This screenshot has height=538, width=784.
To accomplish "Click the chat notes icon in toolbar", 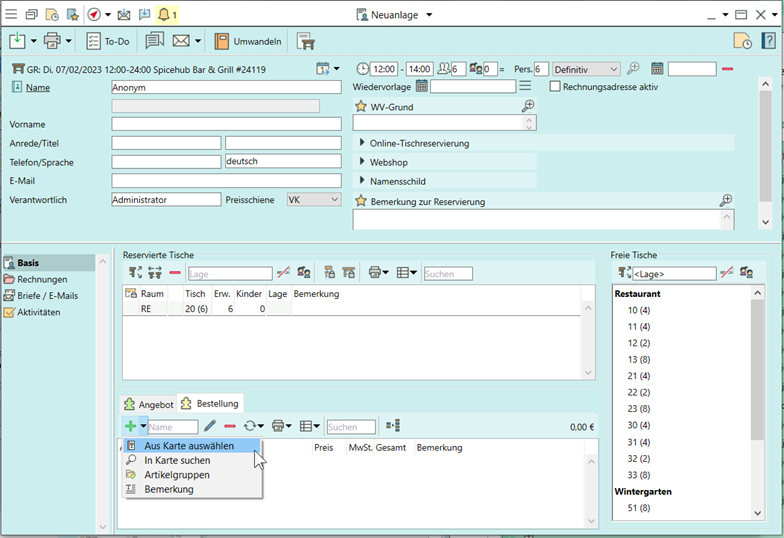I will [x=154, y=41].
